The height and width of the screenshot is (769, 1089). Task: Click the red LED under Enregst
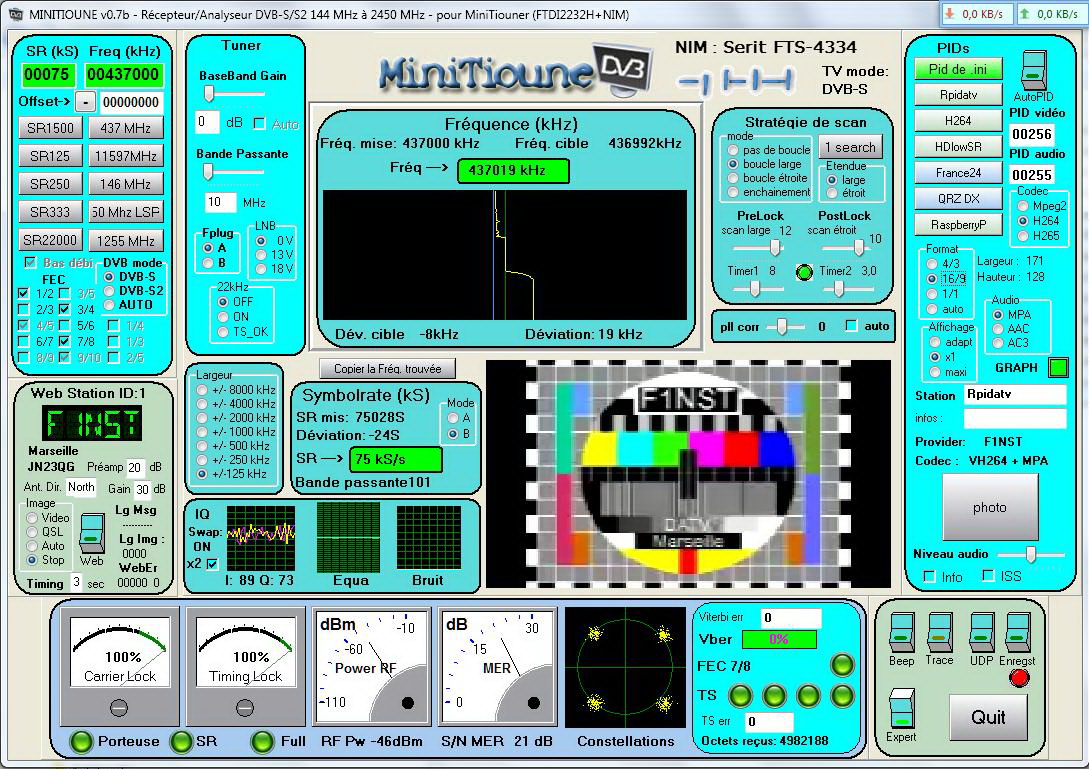(x=1019, y=677)
